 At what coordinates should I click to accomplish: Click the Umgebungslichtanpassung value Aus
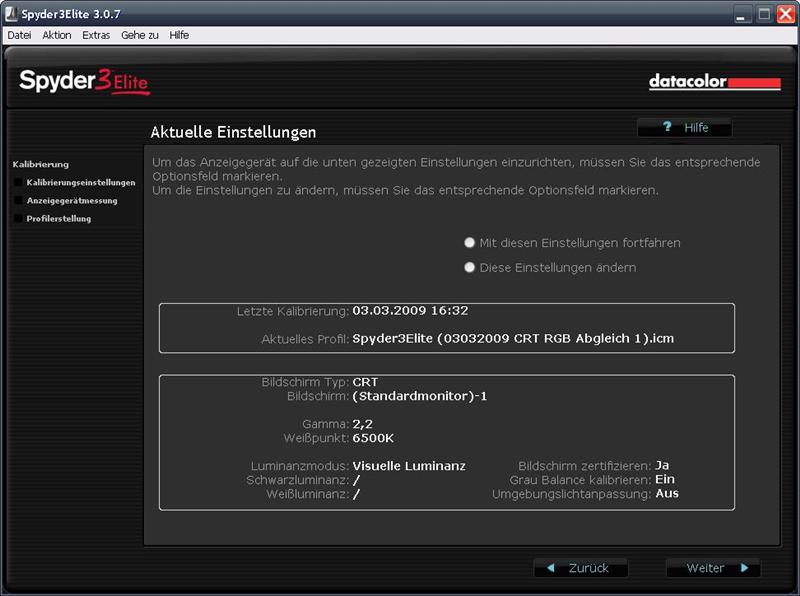[667, 493]
